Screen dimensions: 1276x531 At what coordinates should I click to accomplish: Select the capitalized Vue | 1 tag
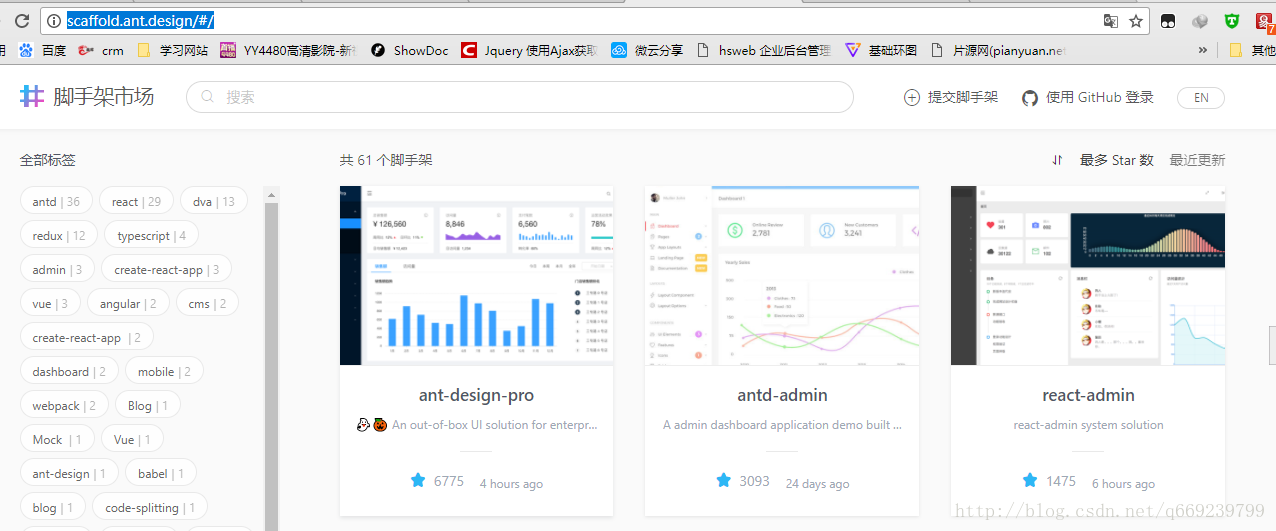pos(132,439)
